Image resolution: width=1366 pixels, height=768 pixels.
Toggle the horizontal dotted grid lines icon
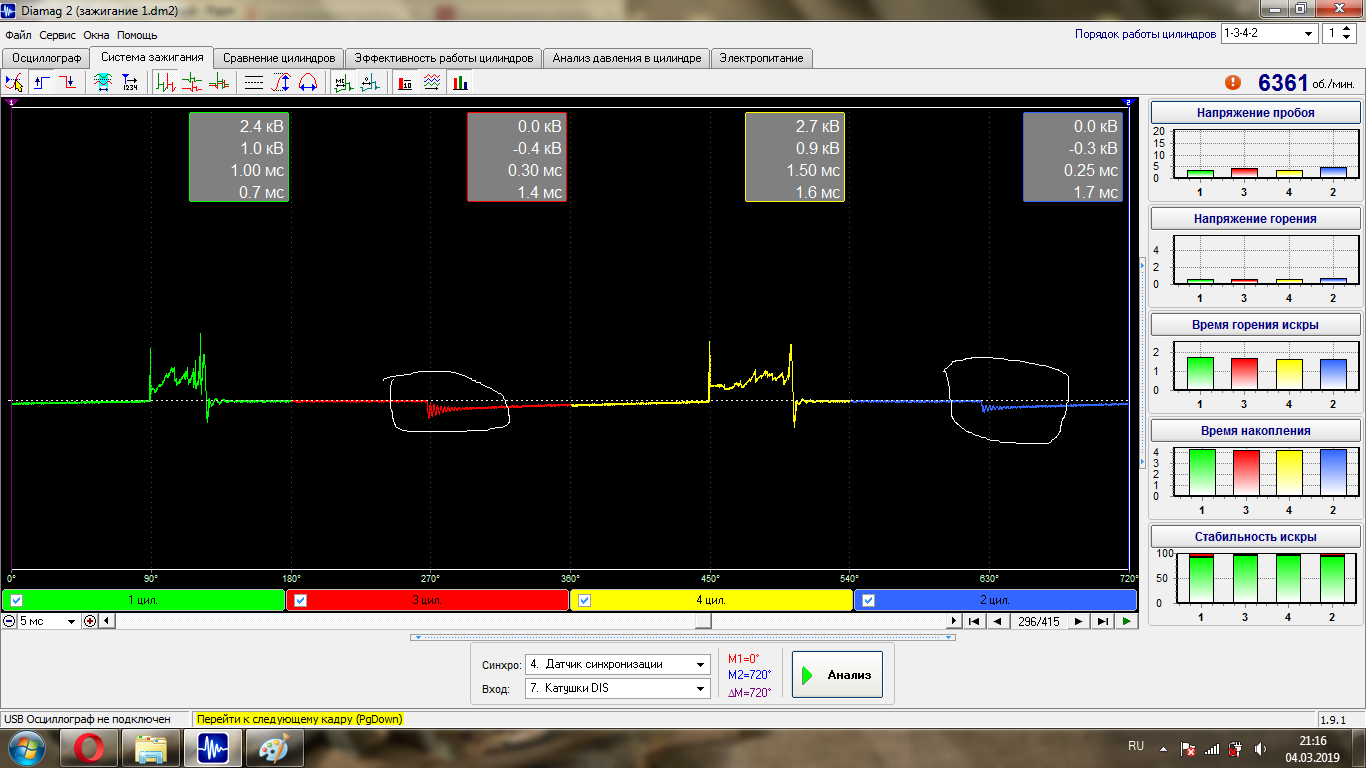tap(254, 83)
